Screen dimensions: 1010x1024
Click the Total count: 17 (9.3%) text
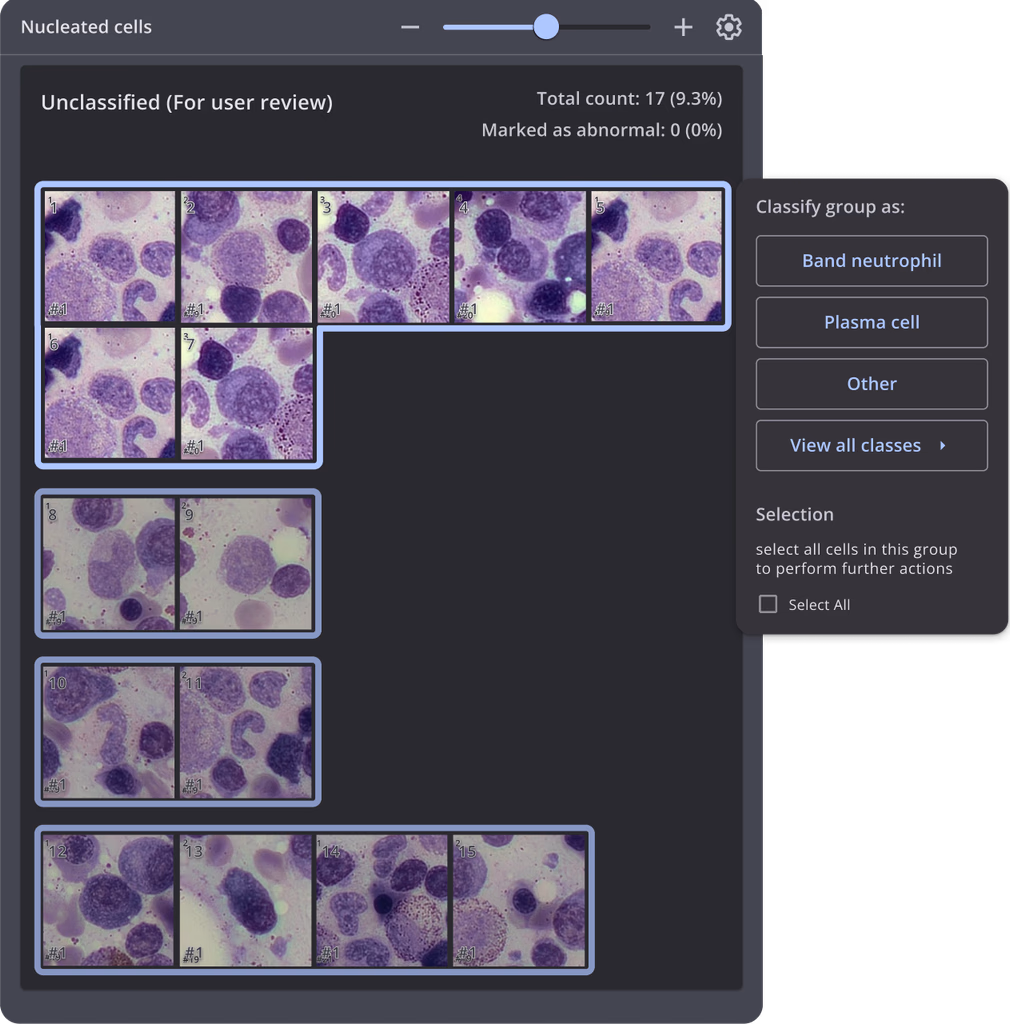click(629, 99)
